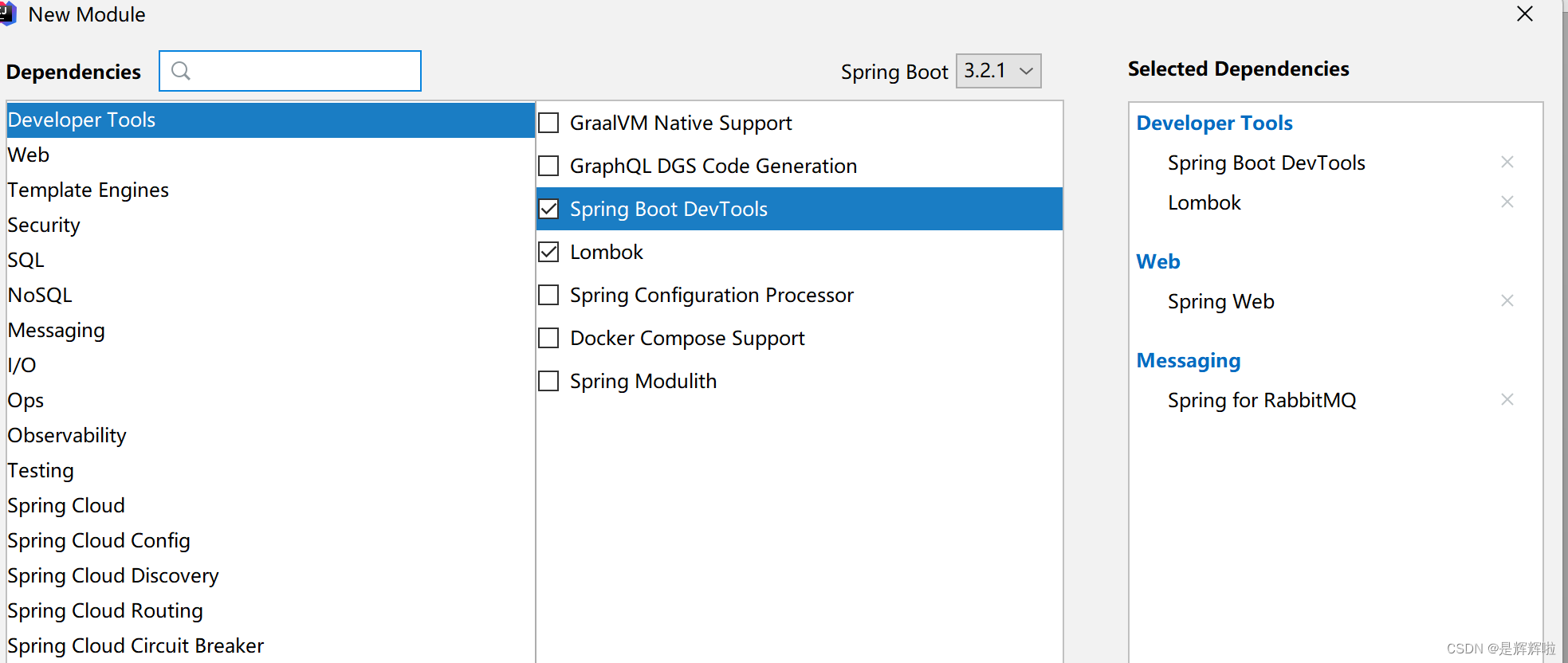Screen dimensions: 1568x663
Task: Click Spring Web in selected dependencies
Action: (1220, 301)
